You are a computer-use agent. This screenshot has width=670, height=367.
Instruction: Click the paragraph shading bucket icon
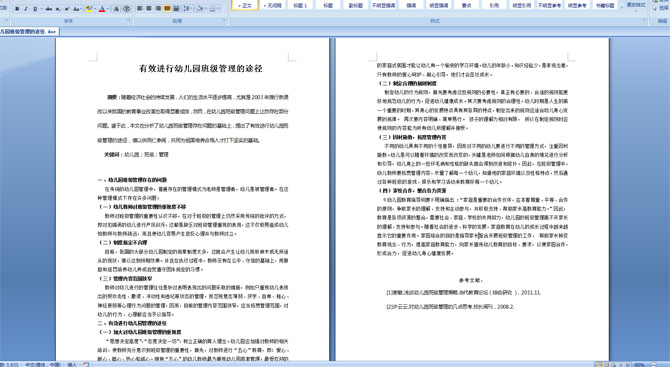click(199, 9)
